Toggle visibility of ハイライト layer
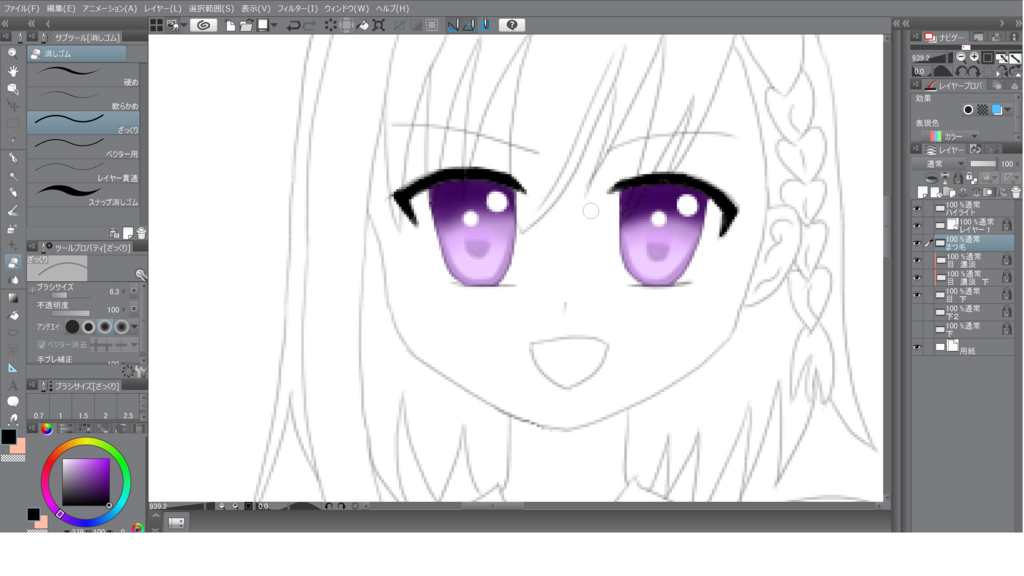Image resolution: width=1024 pixels, height=576 pixels. pyautogui.click(x=917, y=208)
